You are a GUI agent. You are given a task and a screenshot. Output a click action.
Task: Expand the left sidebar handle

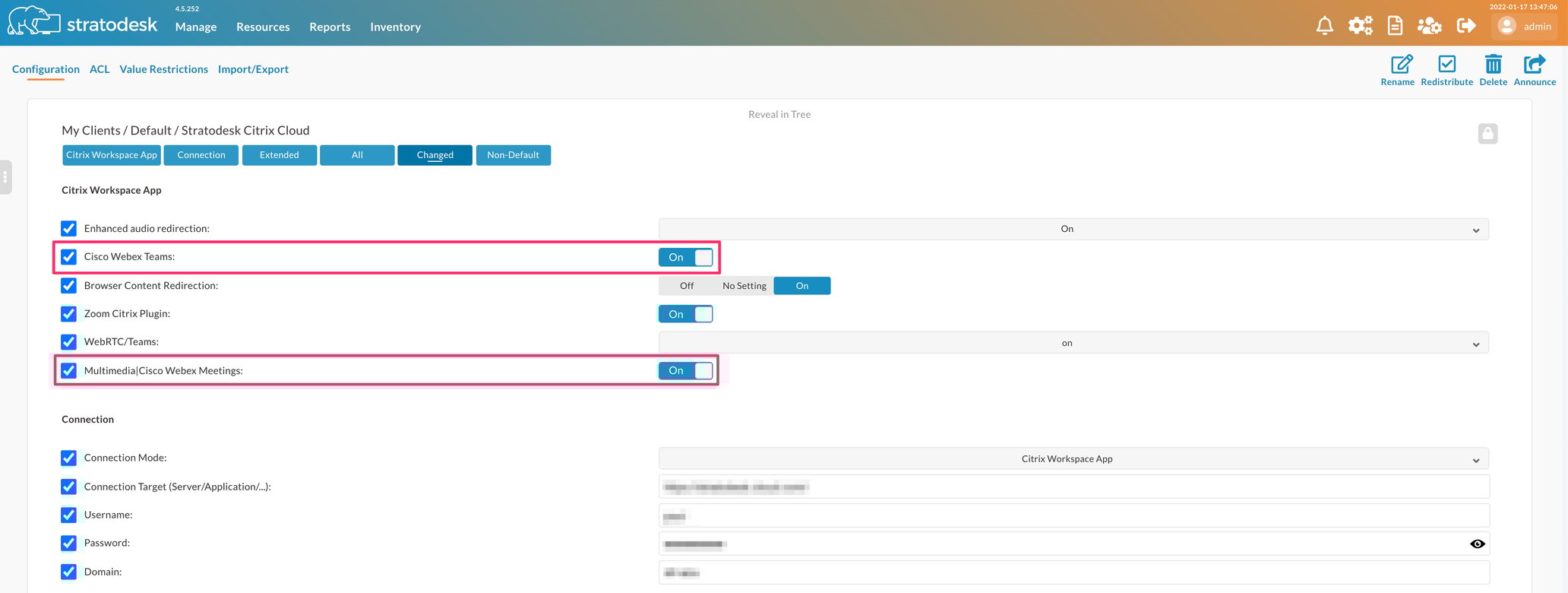click(x=5, y=177)
